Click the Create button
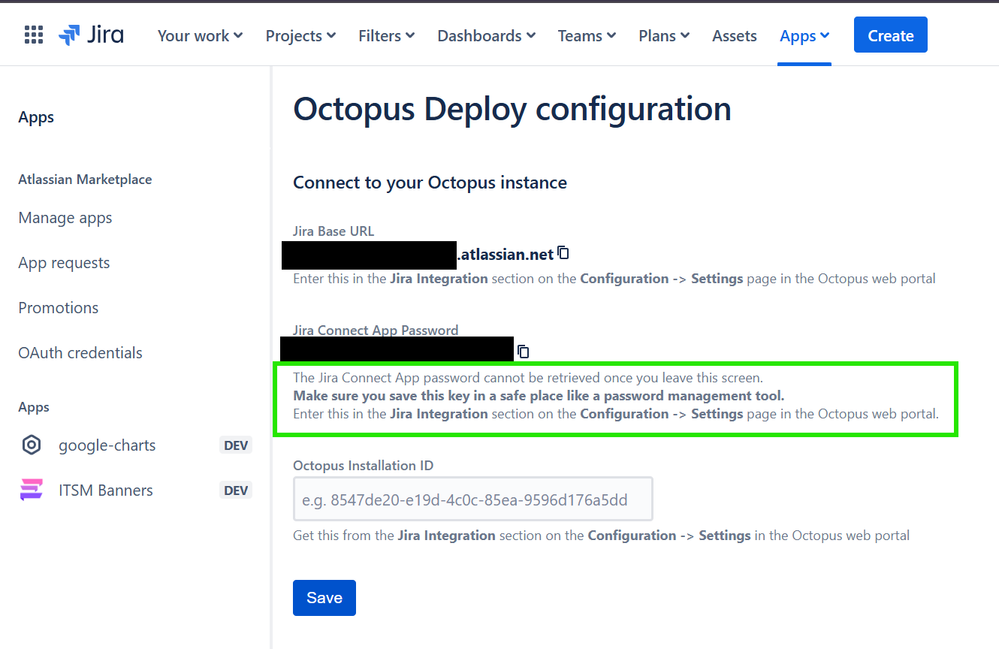The height and width of the screenshot is (649, 999). click(x=890, y=35)
